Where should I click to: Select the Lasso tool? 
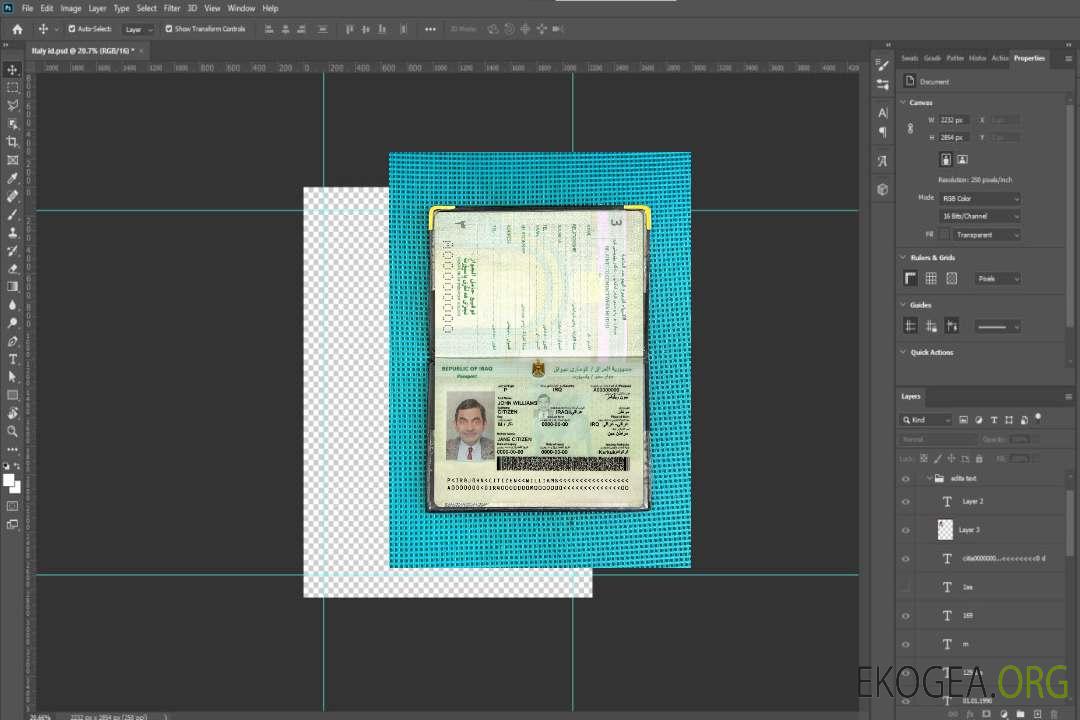coord(12,105)
